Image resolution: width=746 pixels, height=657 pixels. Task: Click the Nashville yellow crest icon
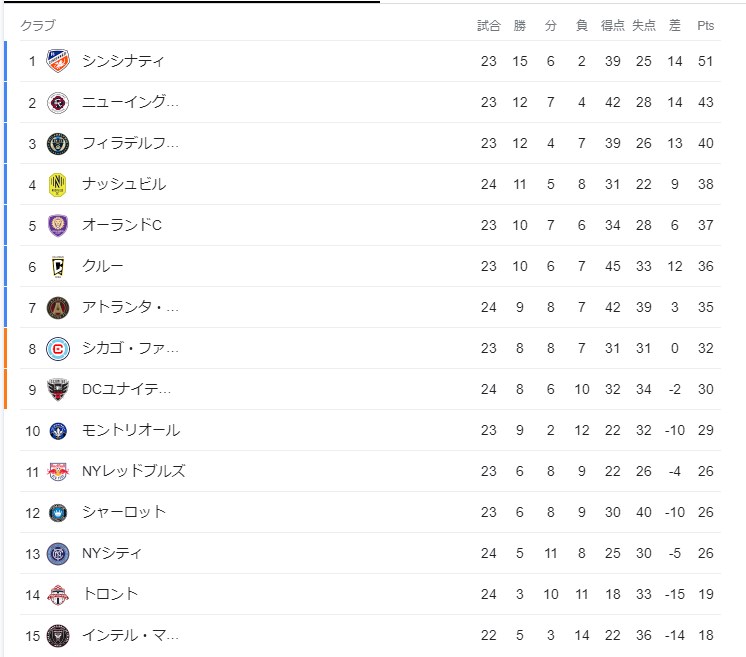point(58,185)
